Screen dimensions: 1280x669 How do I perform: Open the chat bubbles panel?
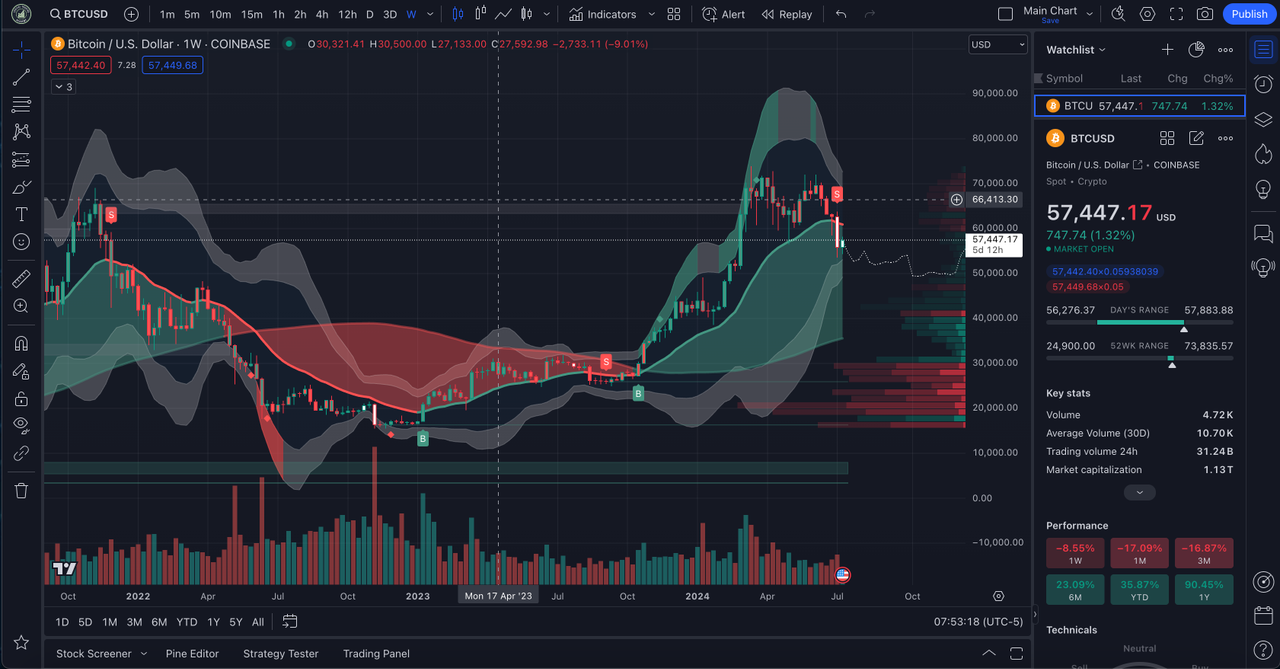pyautogui.click(x=1263, y=233)
